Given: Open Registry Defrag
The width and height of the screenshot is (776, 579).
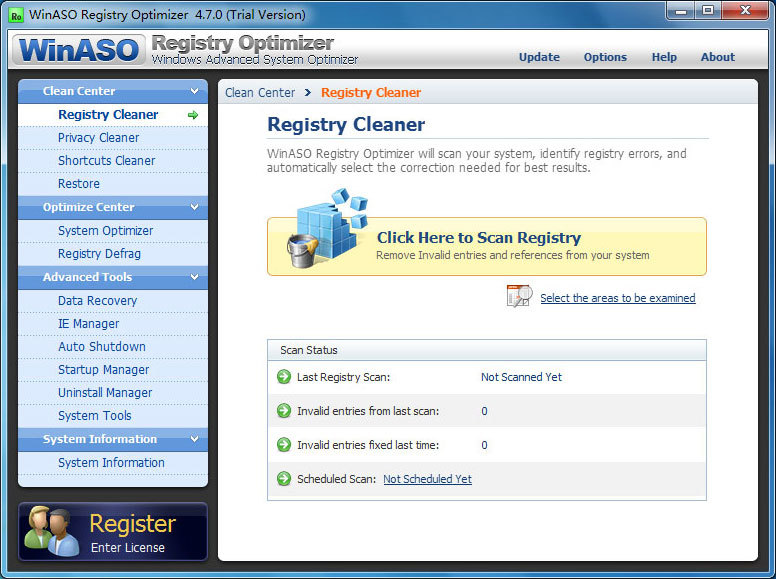Looking at the screenshot, I should click(x=113, y=254).
